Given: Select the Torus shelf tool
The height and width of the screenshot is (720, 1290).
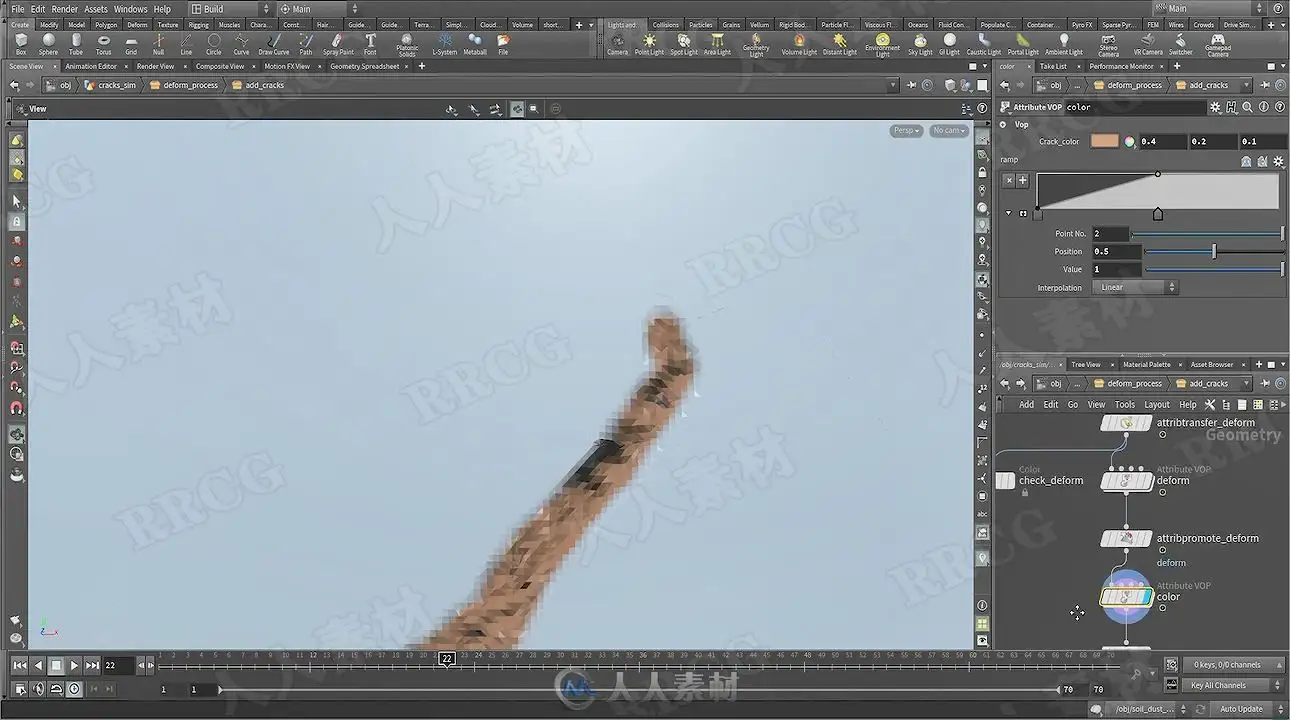Looking at the screenshot, I should point(103,44).
